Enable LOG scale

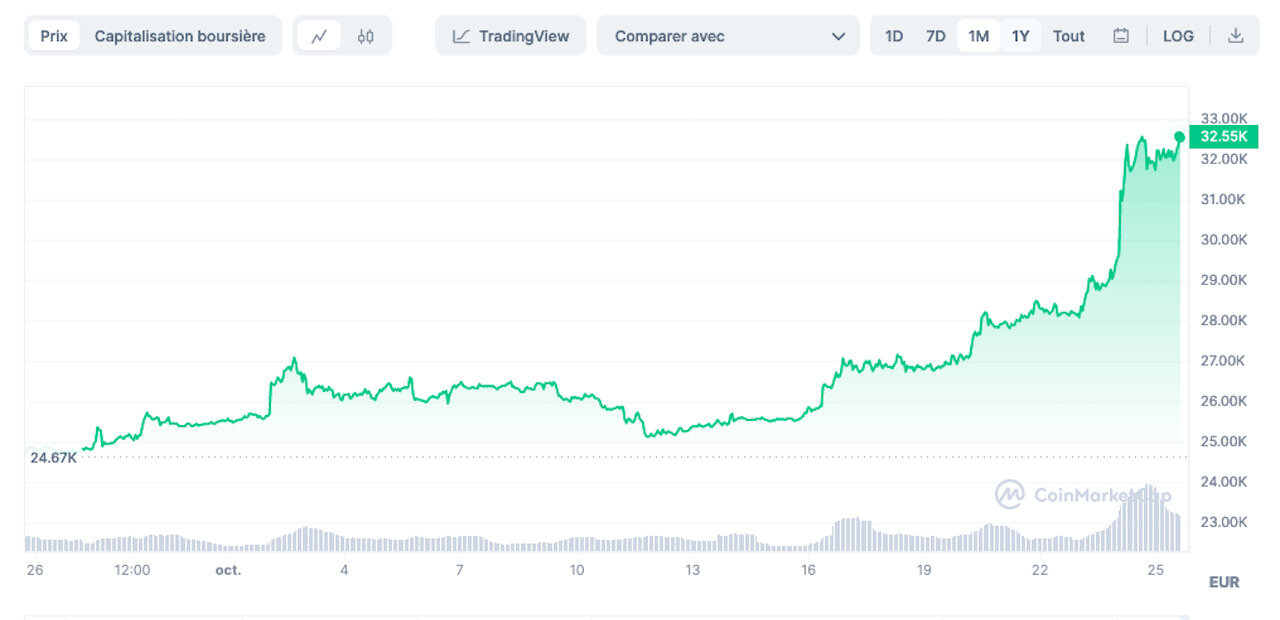[1178, 36]
